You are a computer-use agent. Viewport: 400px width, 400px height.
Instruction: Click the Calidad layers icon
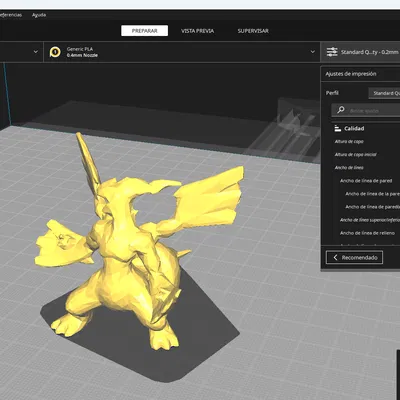[338, 128]
